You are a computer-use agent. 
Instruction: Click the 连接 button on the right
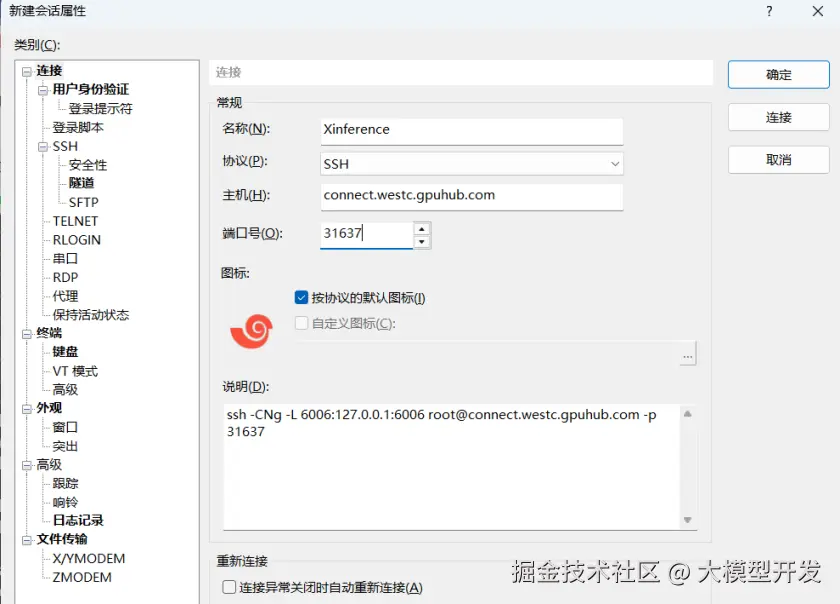point(778,117)
